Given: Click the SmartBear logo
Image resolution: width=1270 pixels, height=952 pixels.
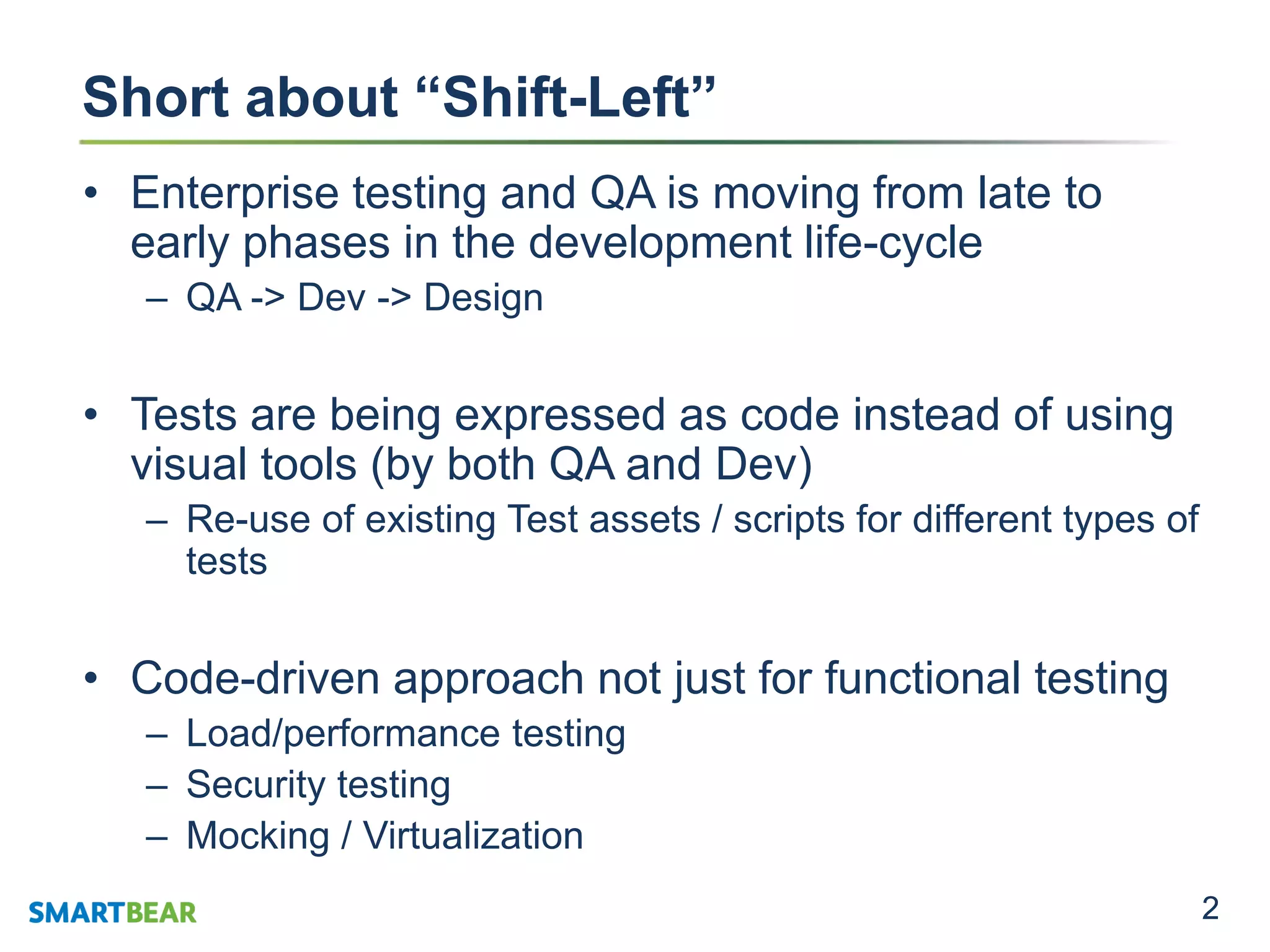Looking at the screenshot, I should (112, 913).
